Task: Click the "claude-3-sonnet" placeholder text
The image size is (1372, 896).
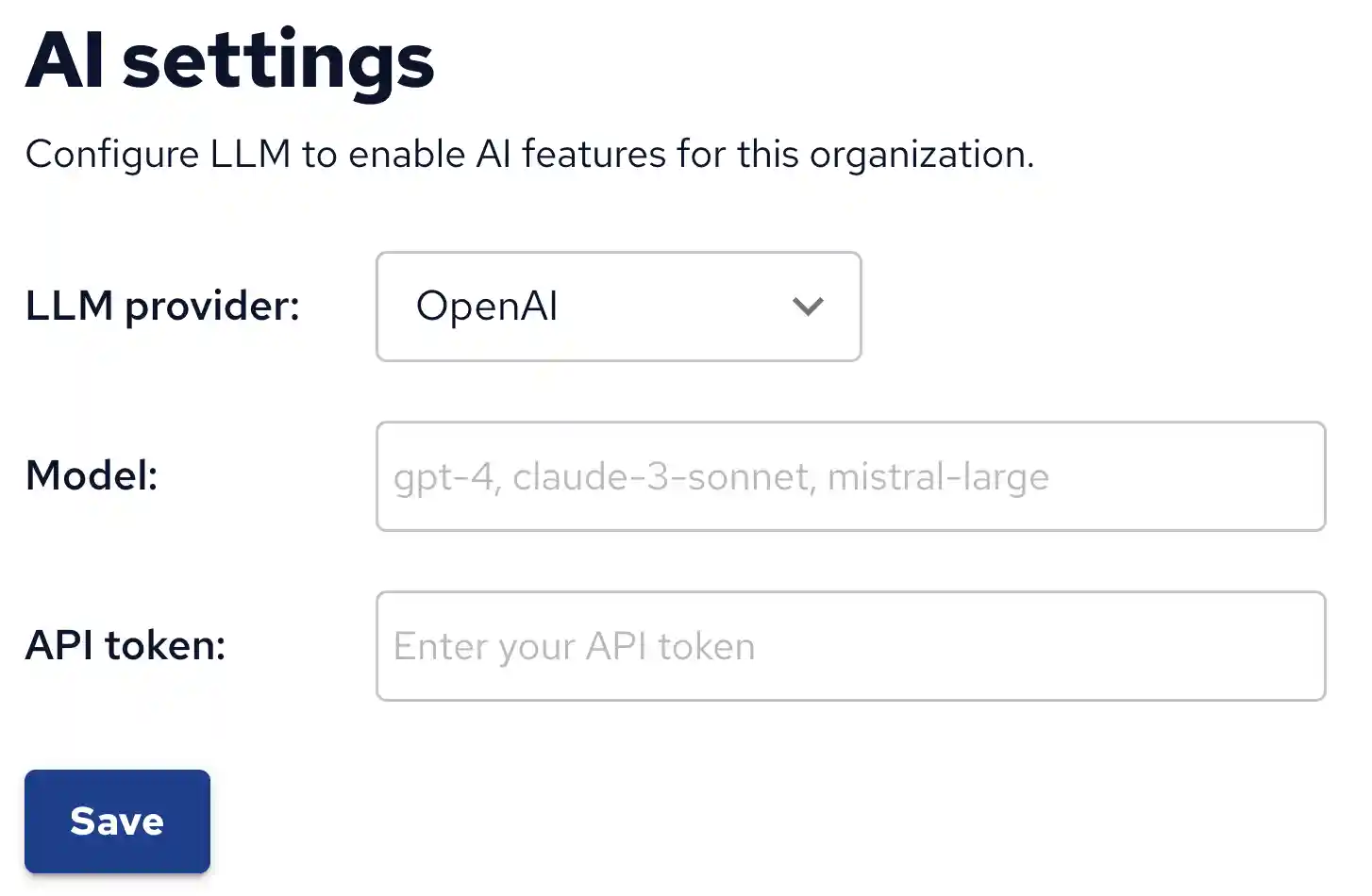Action: [x=661, y=477]
